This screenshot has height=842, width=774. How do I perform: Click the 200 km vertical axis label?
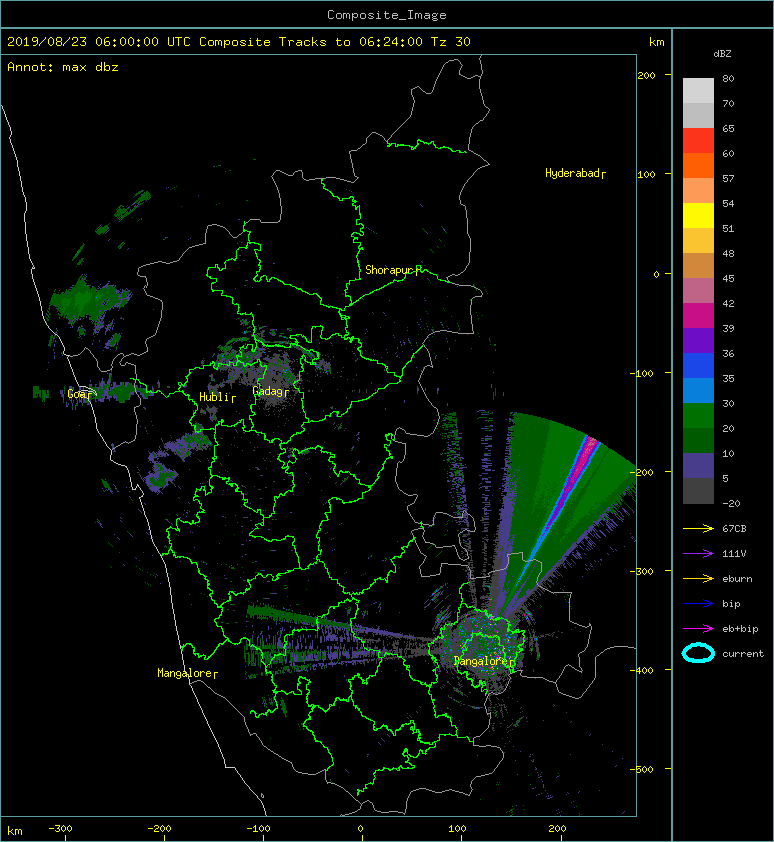pos(646,76)
